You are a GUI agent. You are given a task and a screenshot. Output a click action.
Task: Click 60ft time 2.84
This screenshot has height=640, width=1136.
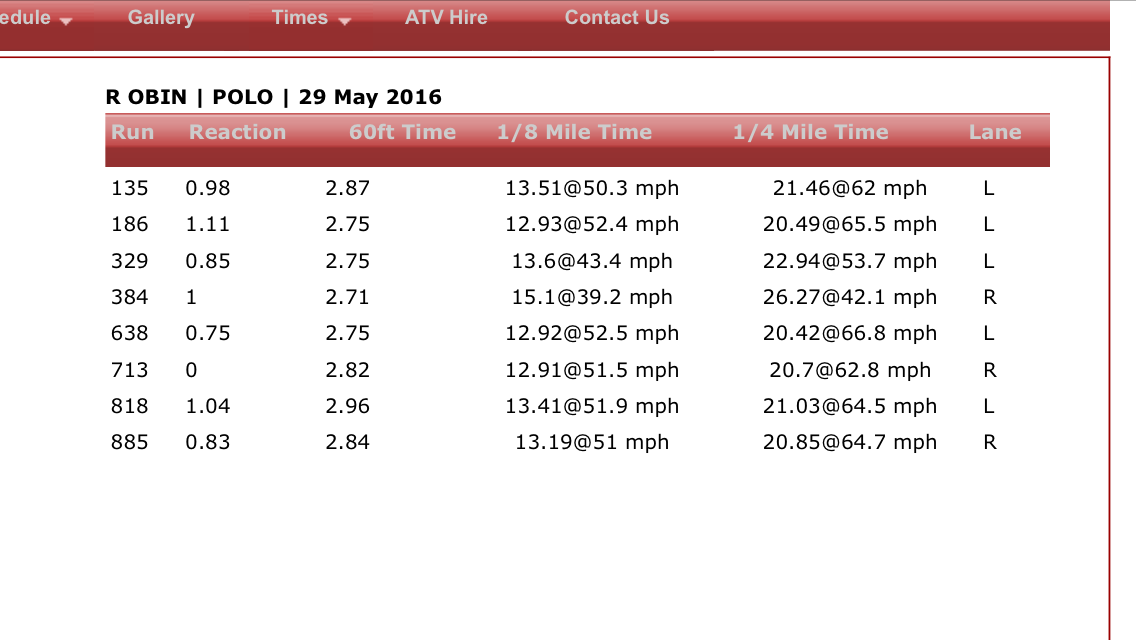pyautogui.click(x=348, y=442)
